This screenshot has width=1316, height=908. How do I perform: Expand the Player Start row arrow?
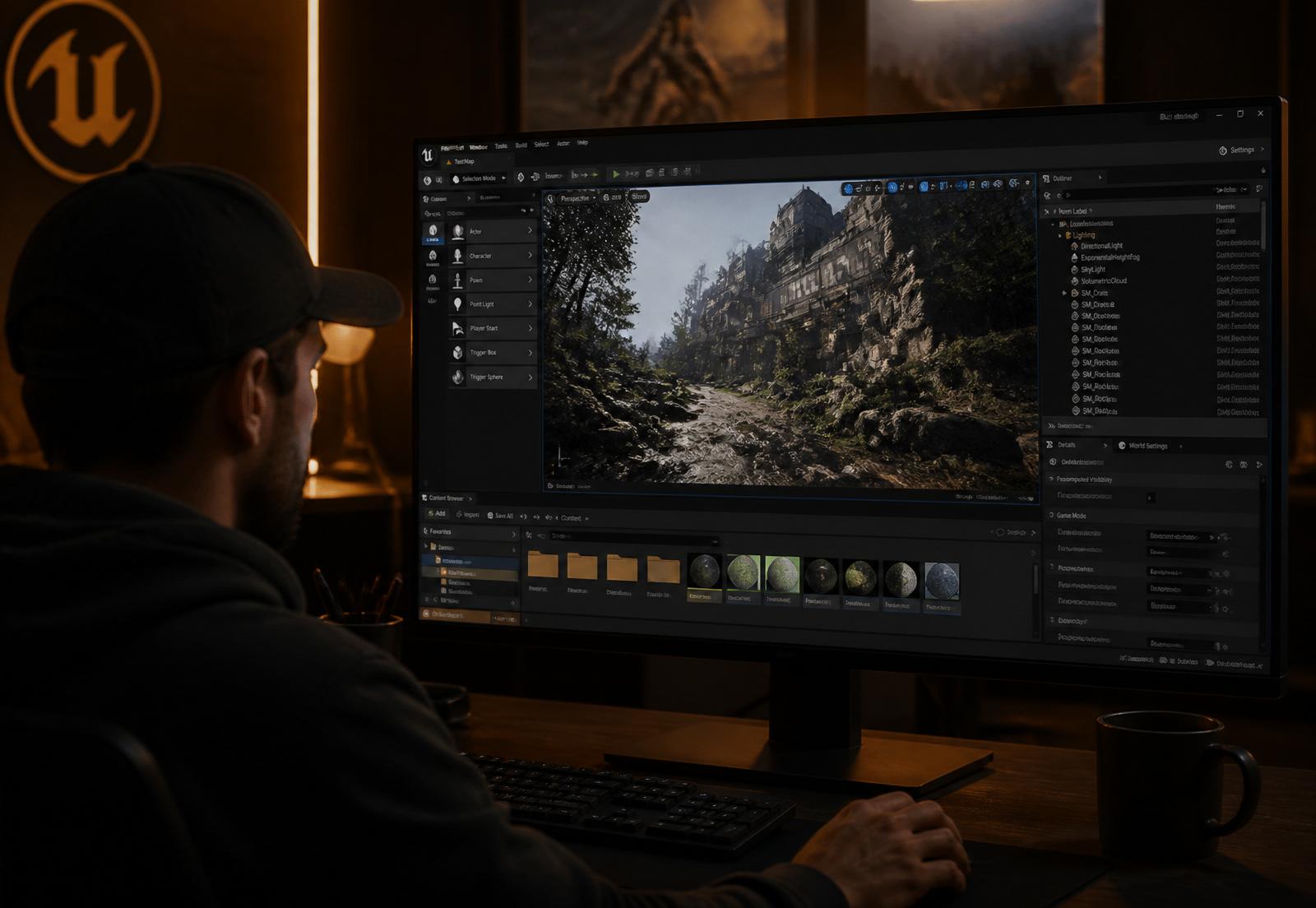(530, 328)
